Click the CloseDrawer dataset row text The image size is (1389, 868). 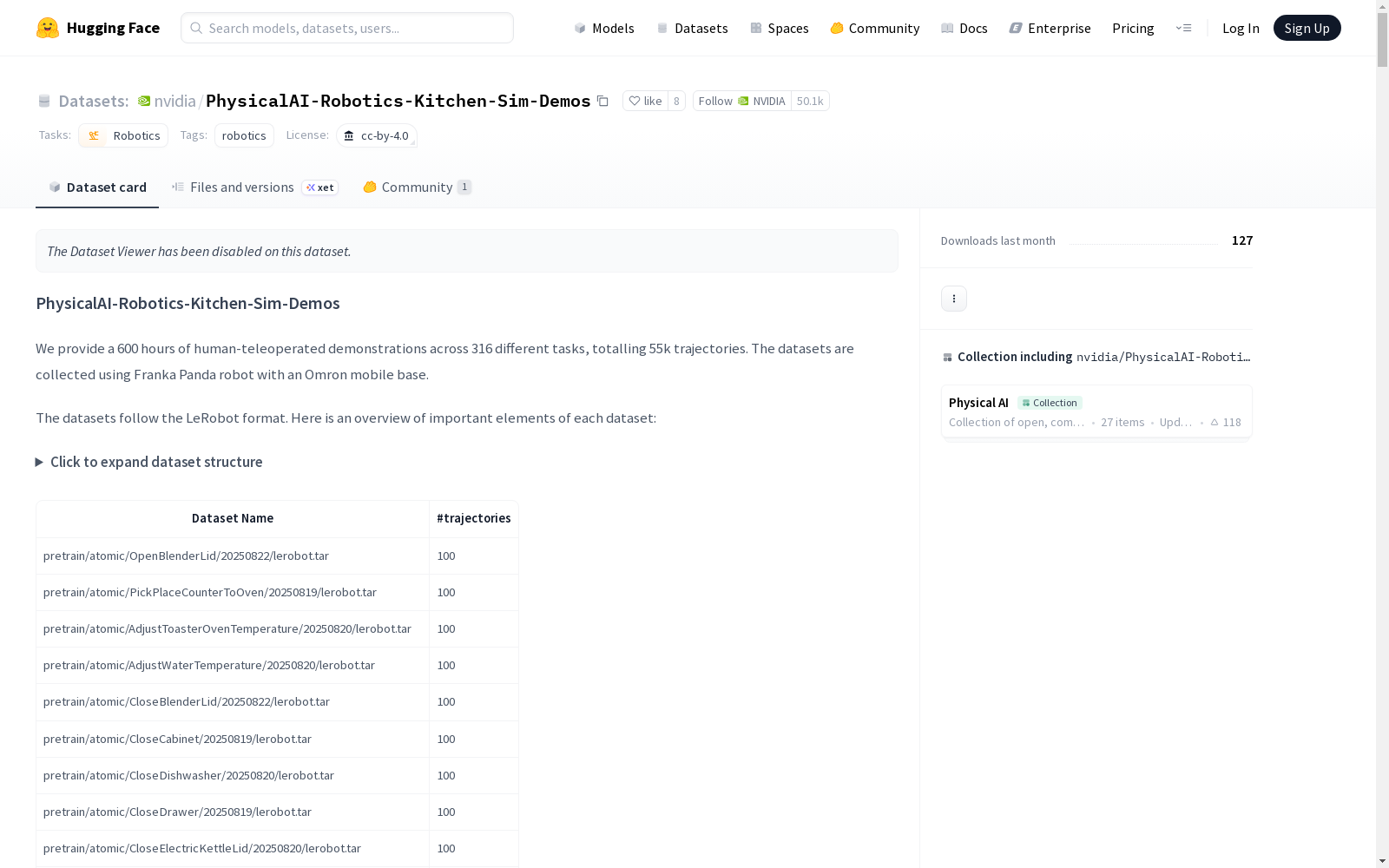(177, 812)
